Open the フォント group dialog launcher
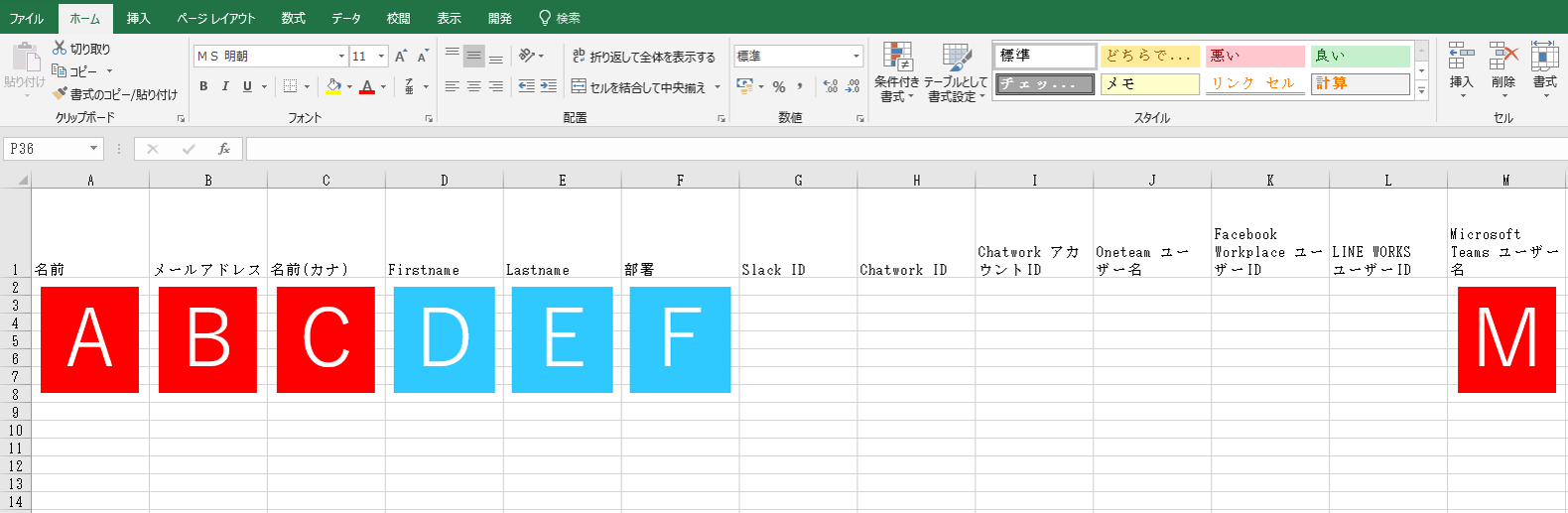The height and width of the screenshot is (513, 1568). point(429,118)
